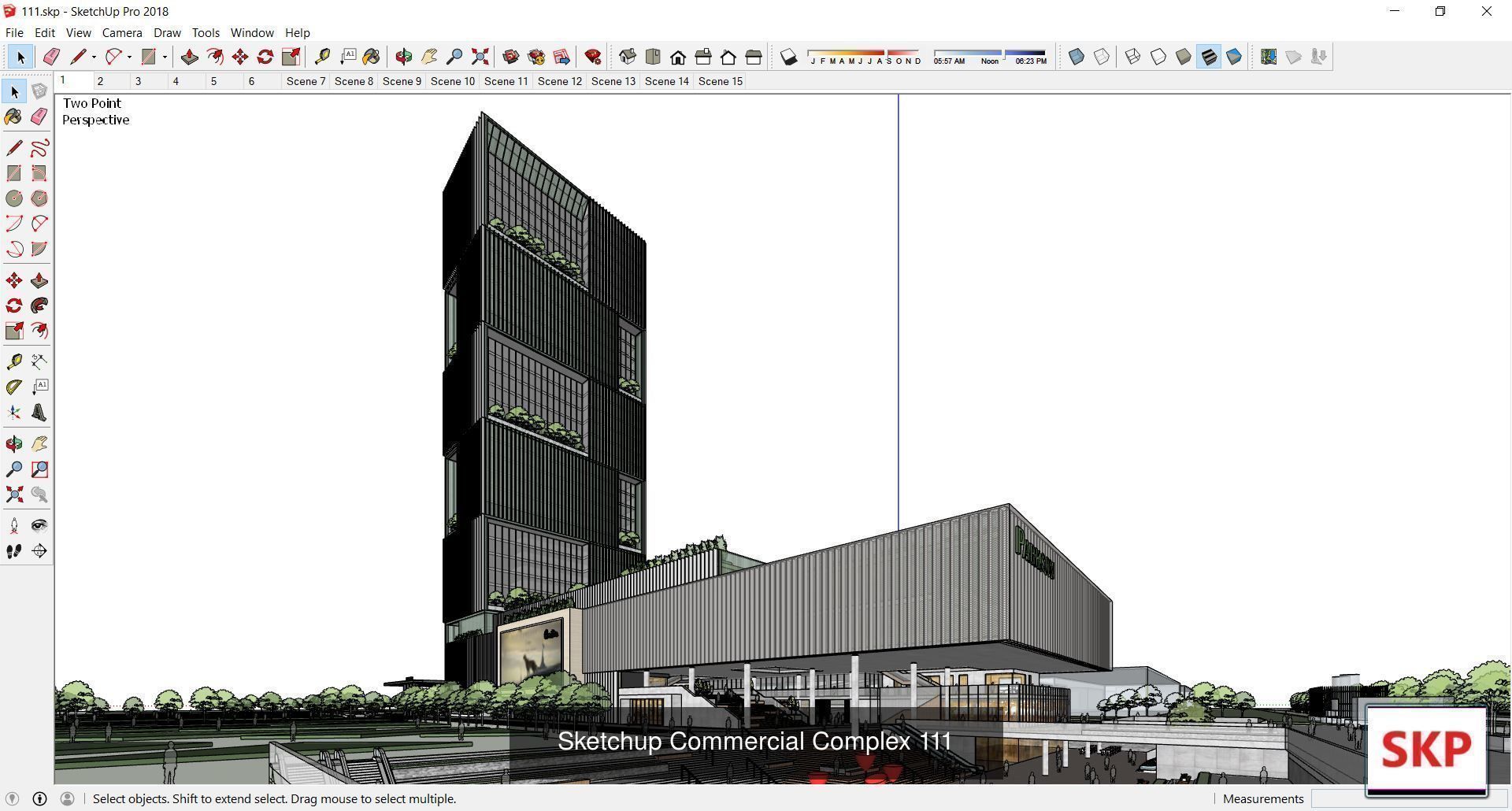Click the Extension Manager ruby icon
The width and height of the screenshot is (1512, 811).
593,57
